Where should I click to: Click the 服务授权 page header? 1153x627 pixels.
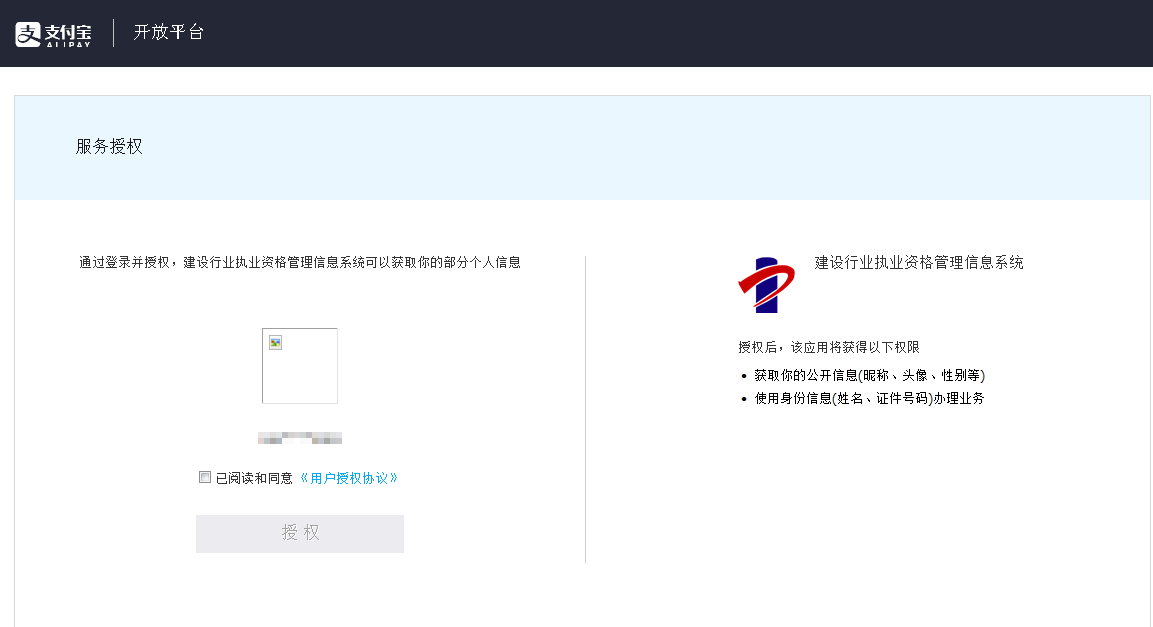(106, 145)
